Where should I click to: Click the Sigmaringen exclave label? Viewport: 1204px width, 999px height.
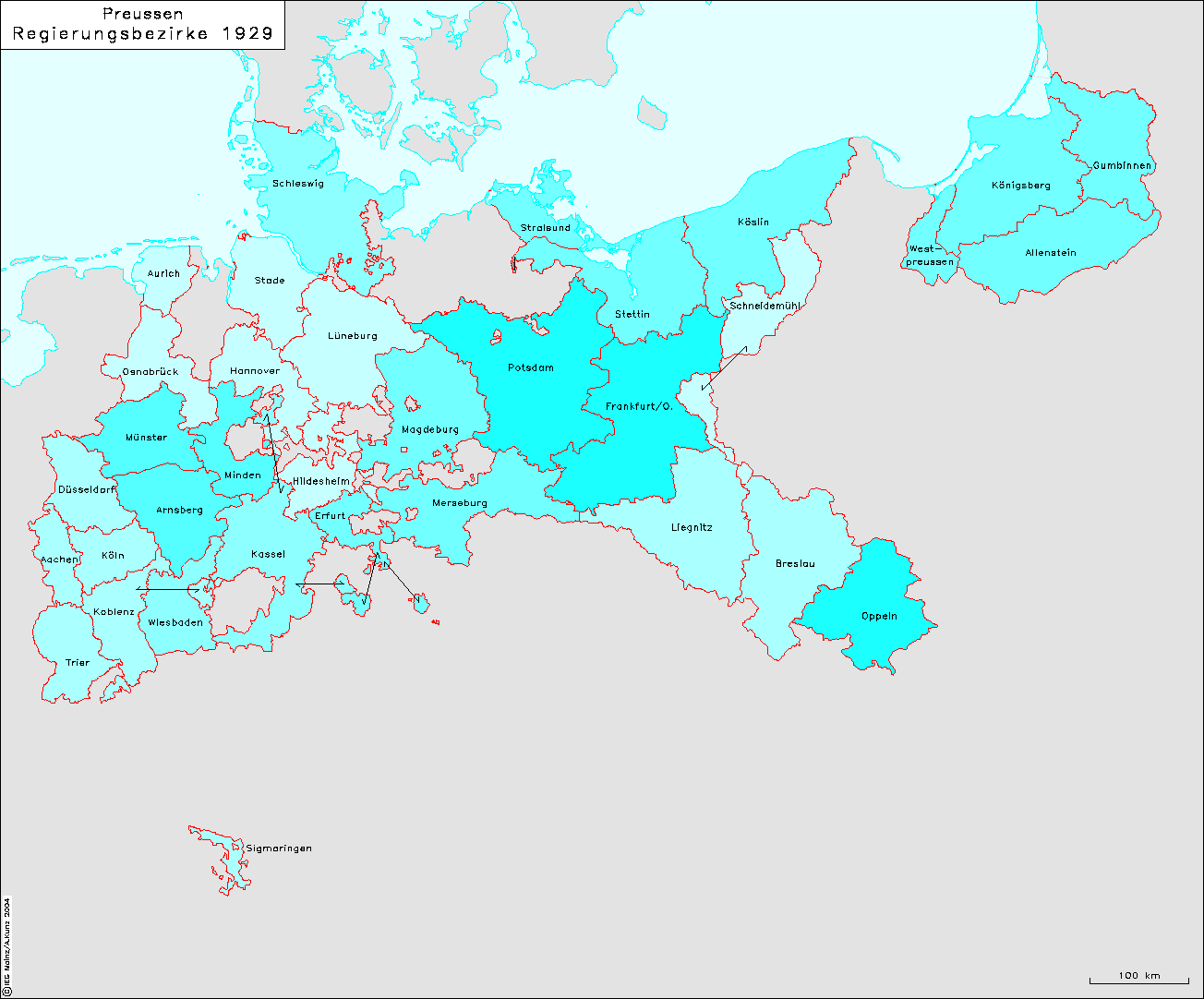pos(279,849)
